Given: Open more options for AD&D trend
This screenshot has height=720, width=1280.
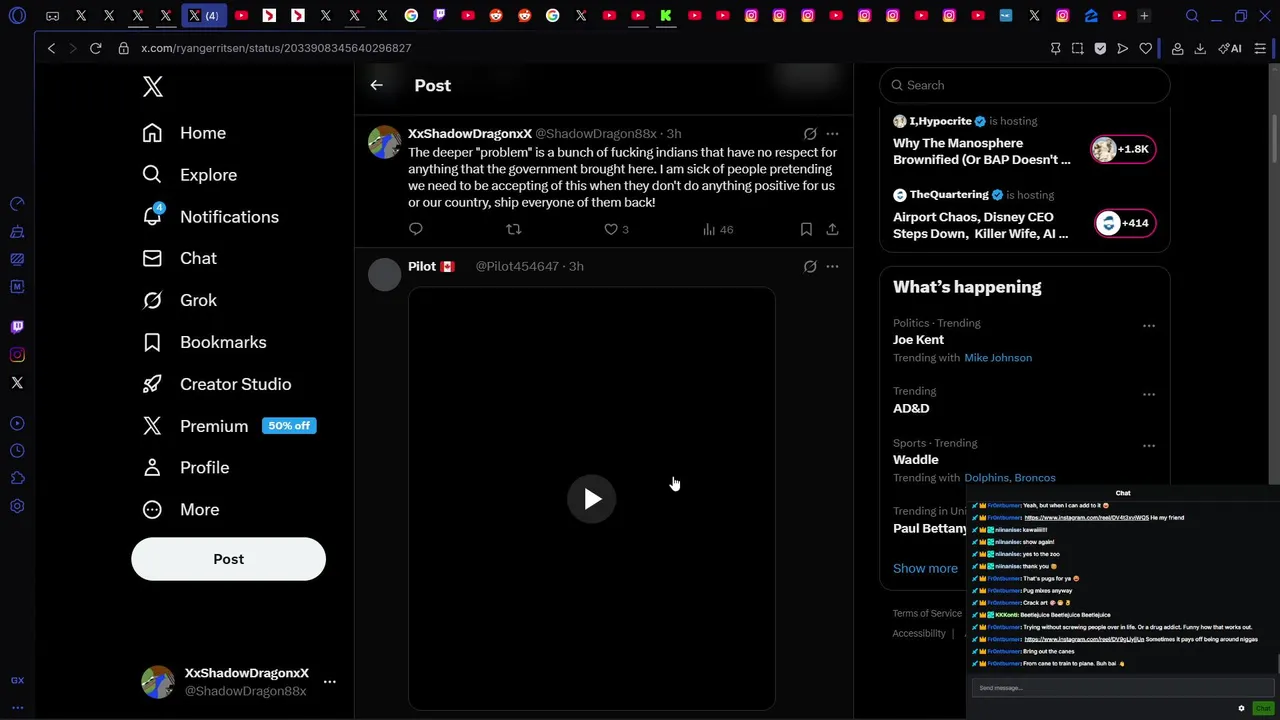Looking at the screenshot, I should point(1149,394).
